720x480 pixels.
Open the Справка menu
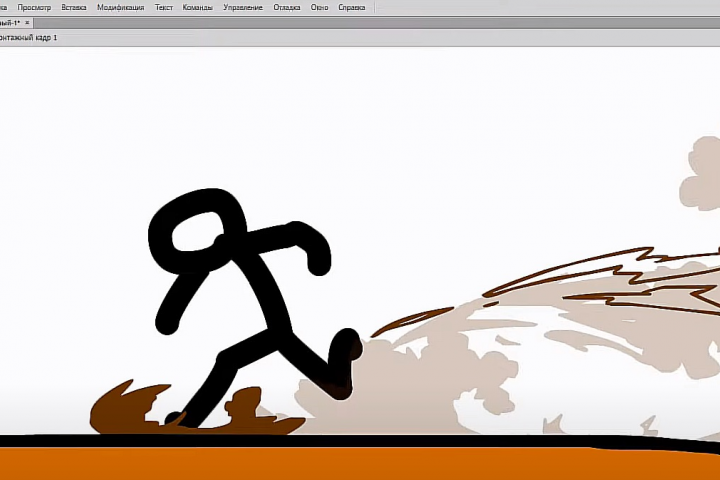coord(351,7)
